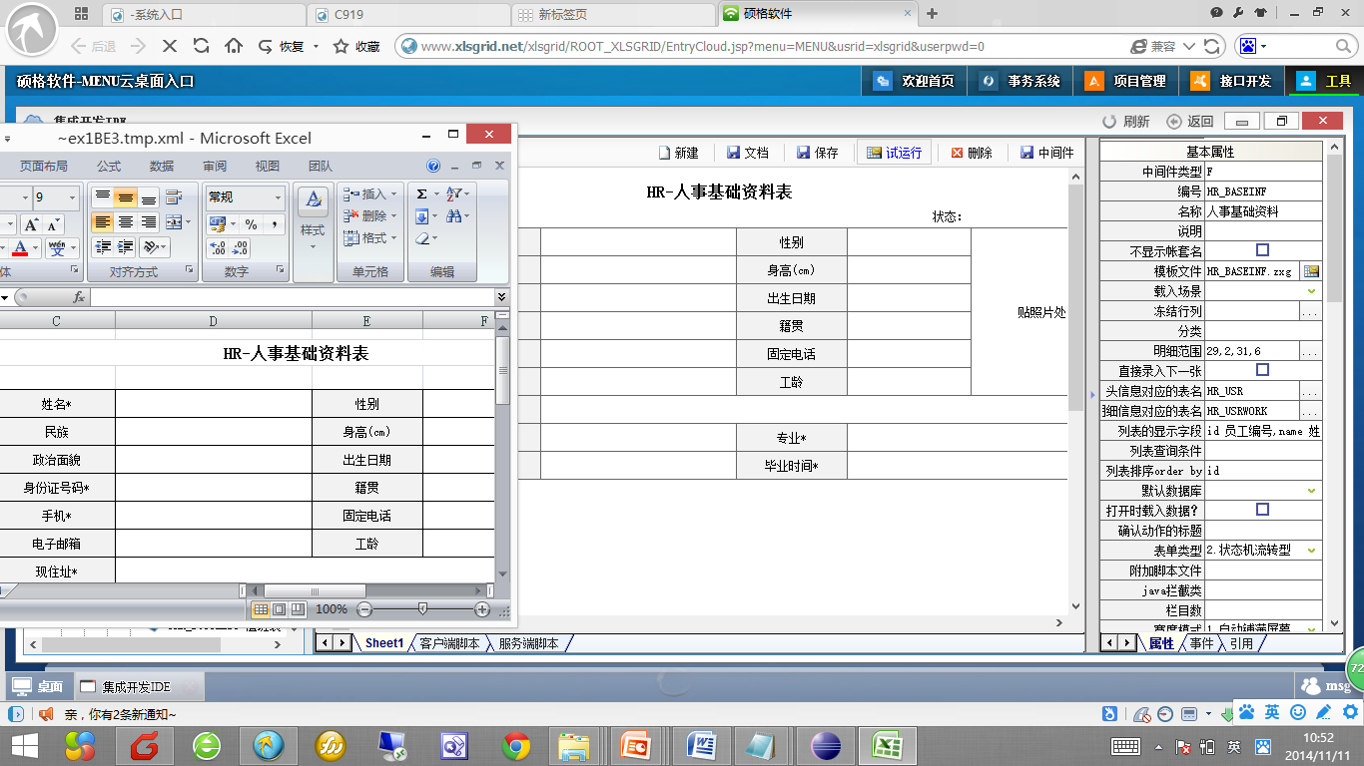
Task: Click the 试运行 test run toolbar button
Action: (894, 153)
